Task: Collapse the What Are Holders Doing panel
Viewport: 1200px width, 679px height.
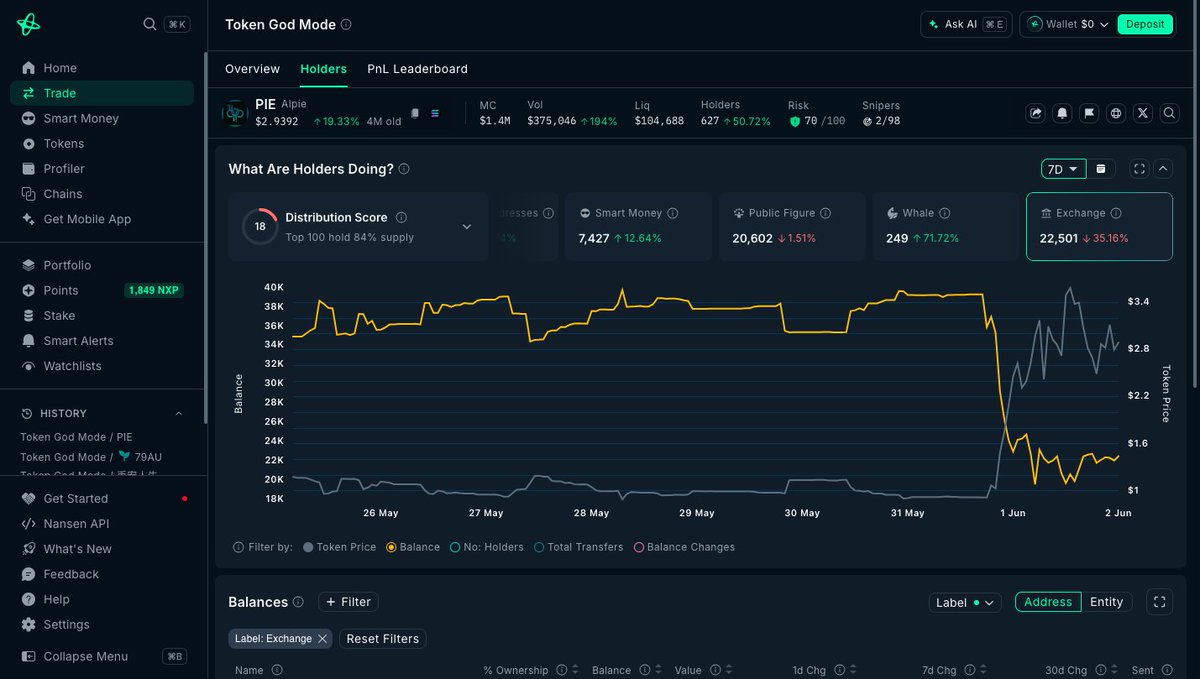Action: click(x=1163, y=169)
